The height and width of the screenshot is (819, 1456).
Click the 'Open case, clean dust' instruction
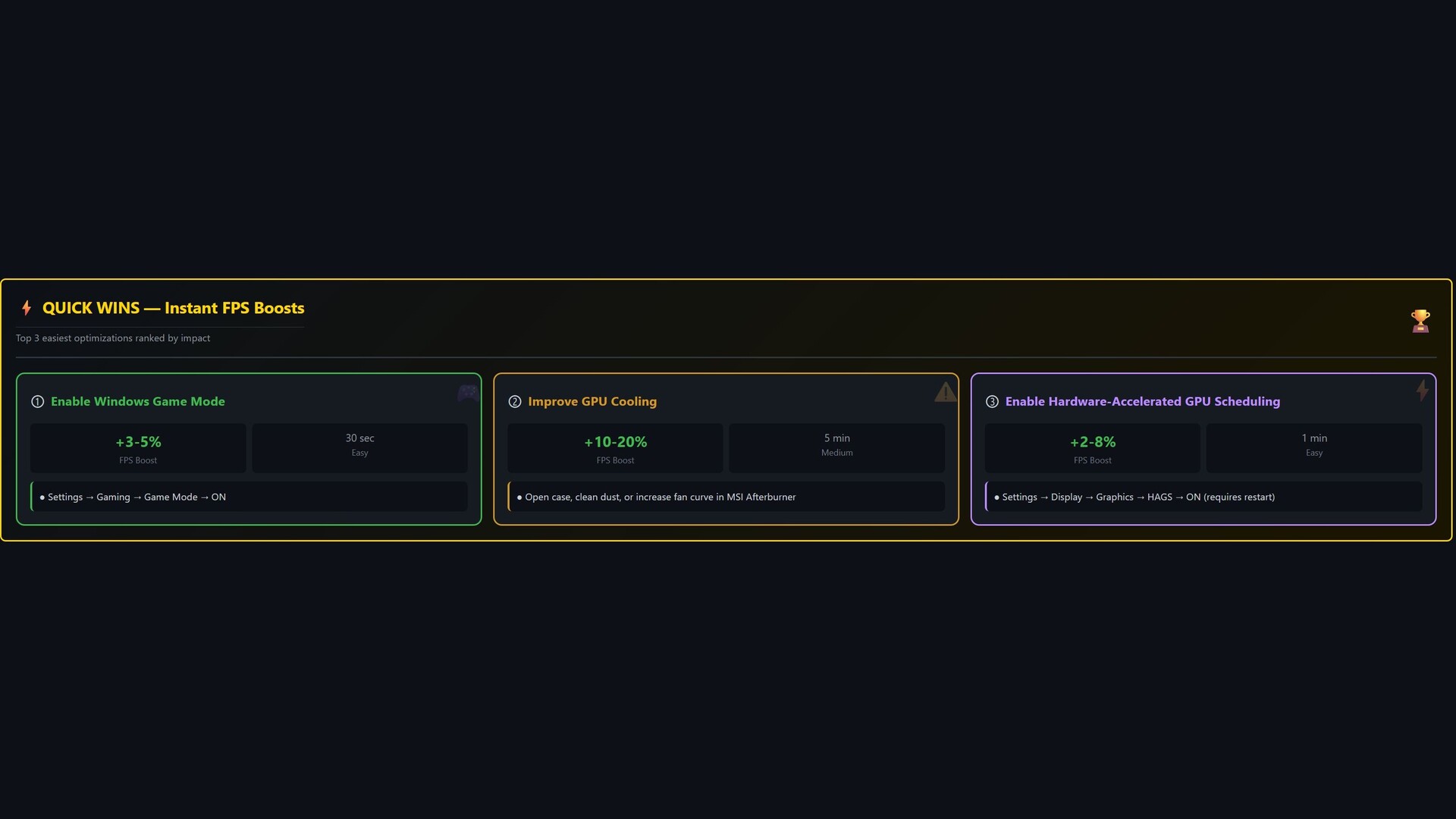(726, 497)
